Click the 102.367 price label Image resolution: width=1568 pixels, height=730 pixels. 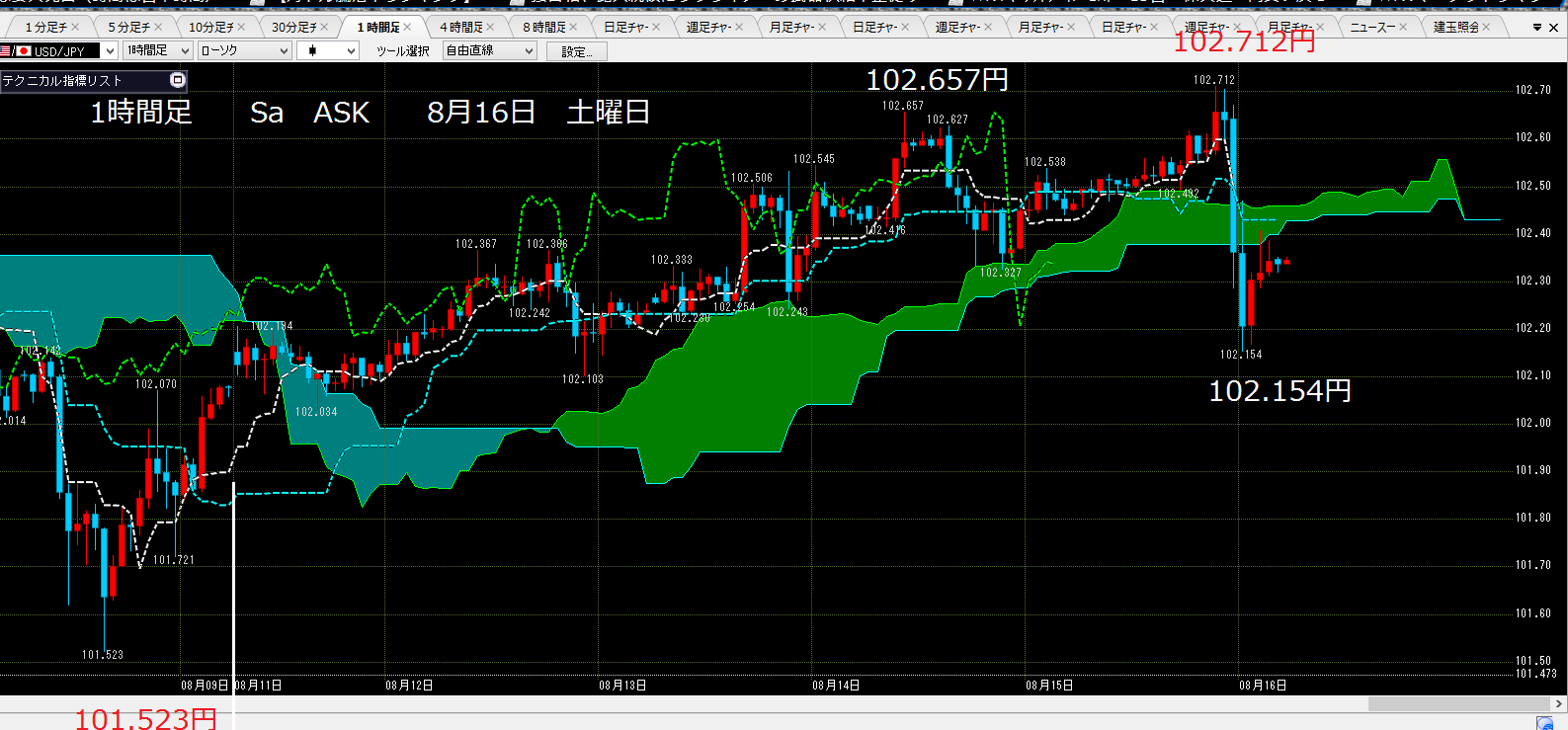(x=476, y=244)
